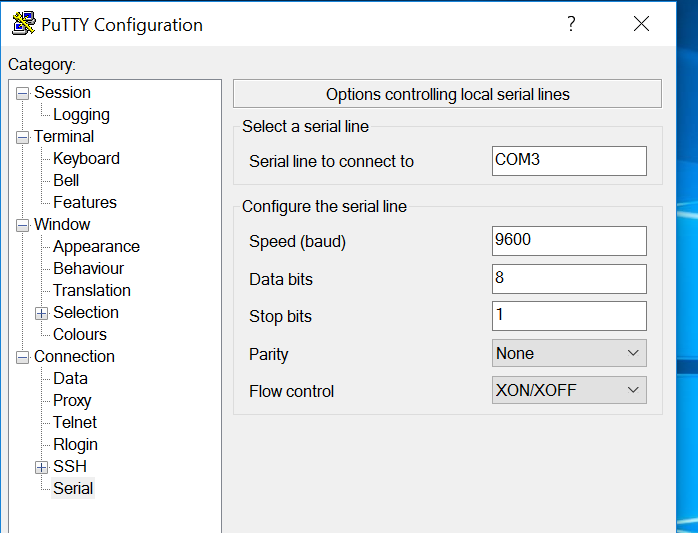Click the PuTTY icon in title bar

(x=23, y=24)
